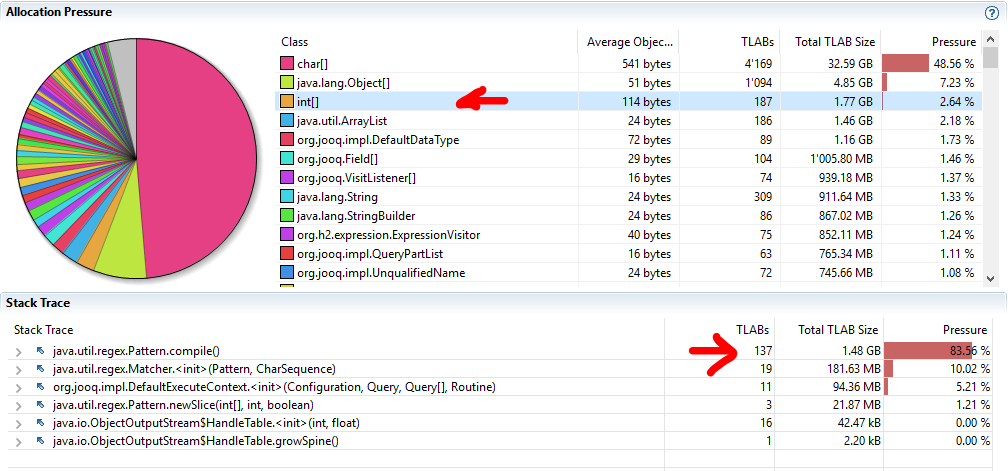This screenshot has height=471, width=1008.
Task: Expand the Matcher.<init> stack trace row
Action: click(19, 369)
